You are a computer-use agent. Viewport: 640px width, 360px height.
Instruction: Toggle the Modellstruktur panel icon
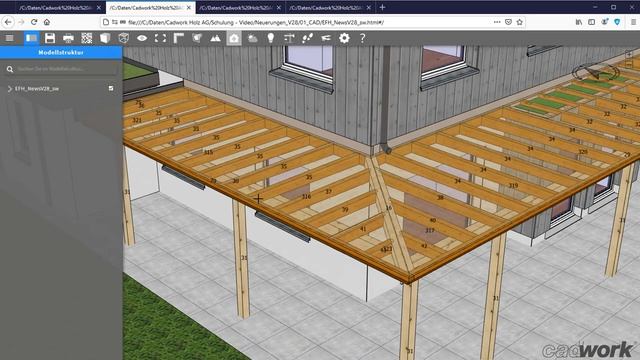click(31, 38)
